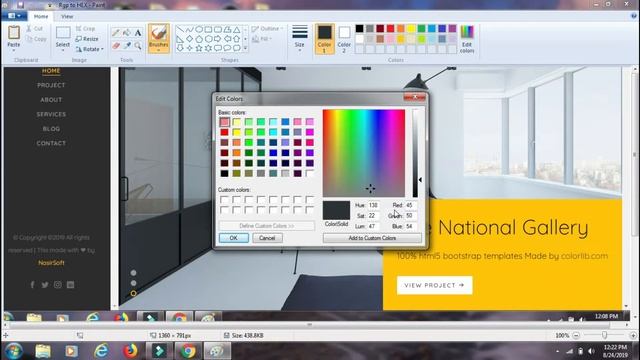Choose the Oval shape
The height and width of the screenshot is (360, 640).
[199, 29]
